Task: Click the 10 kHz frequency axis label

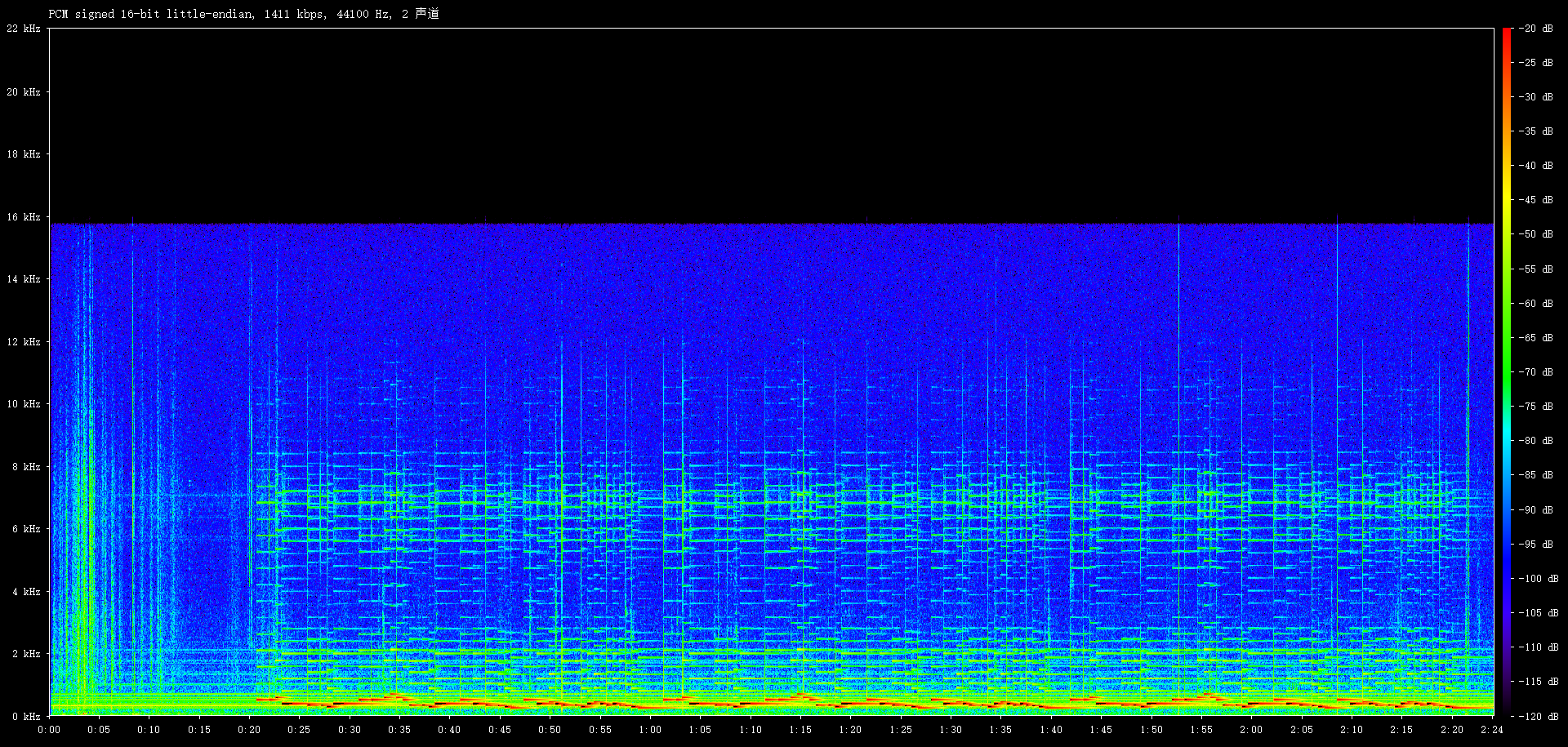Action: coord(24,404)
